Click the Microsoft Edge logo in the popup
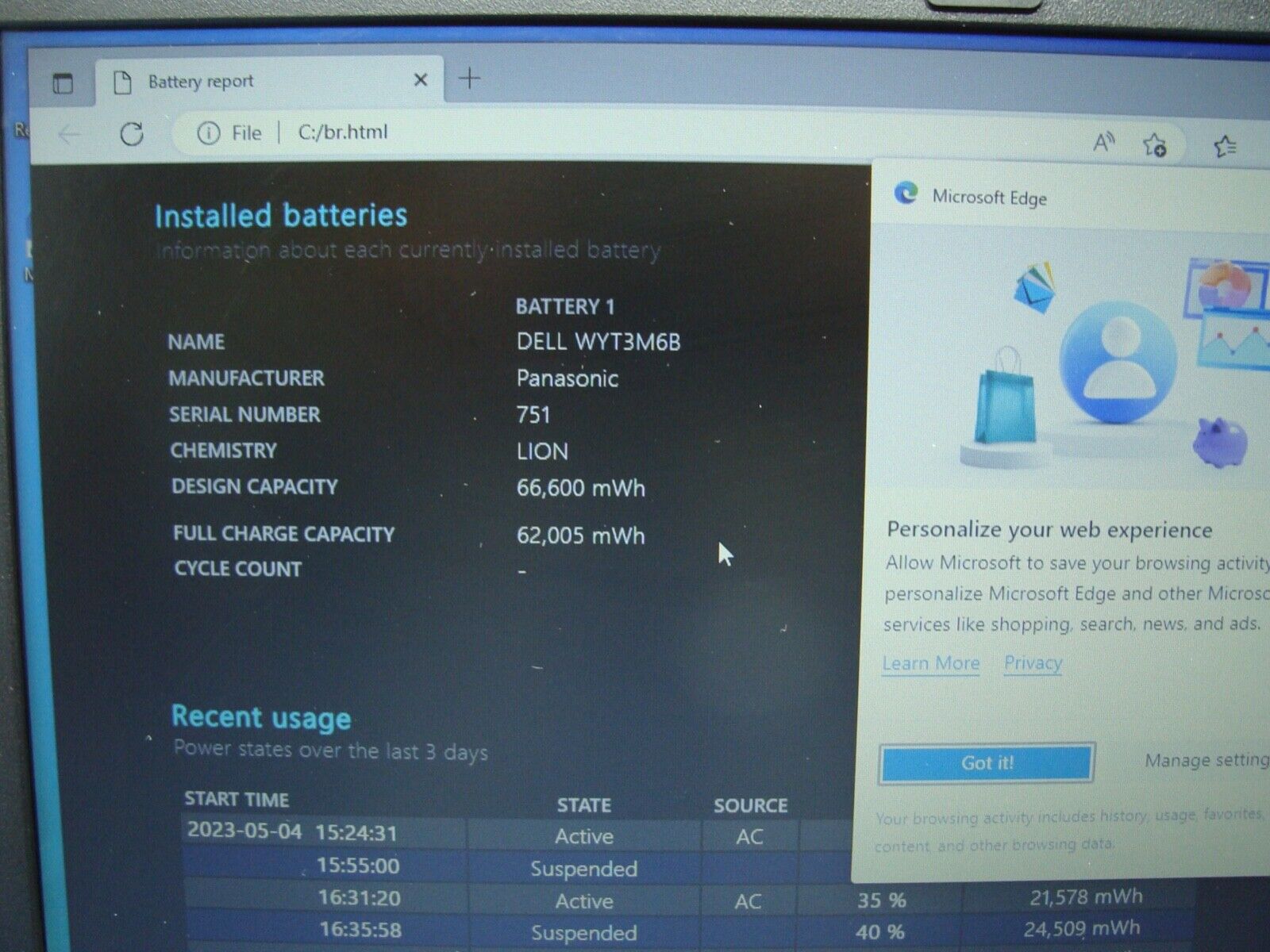Viewport: 1270px width, 952px height. point(906,193)
